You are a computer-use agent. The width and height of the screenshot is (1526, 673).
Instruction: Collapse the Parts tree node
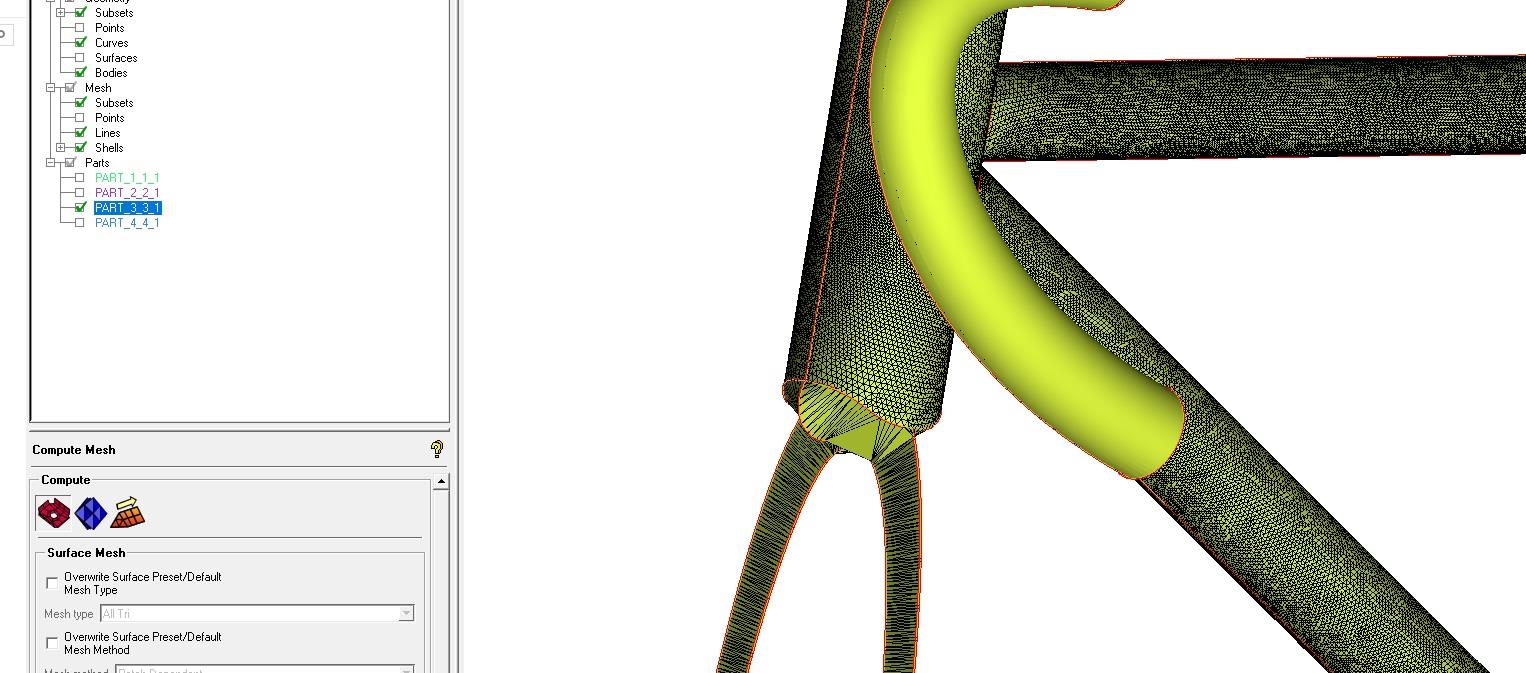click(x=51, y=162)
